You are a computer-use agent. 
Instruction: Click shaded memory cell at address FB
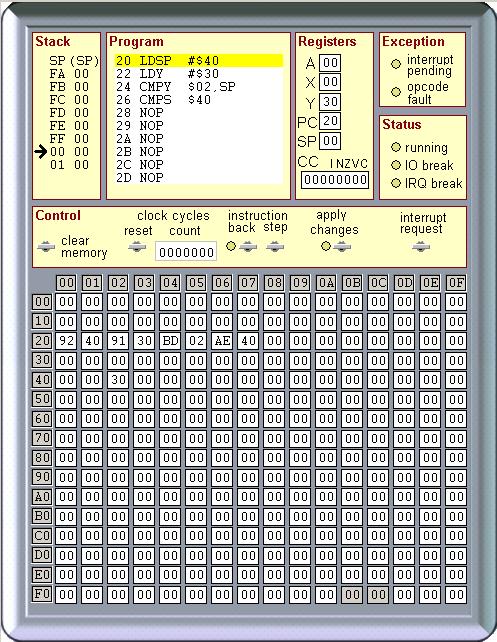click(x=352, y=595)
